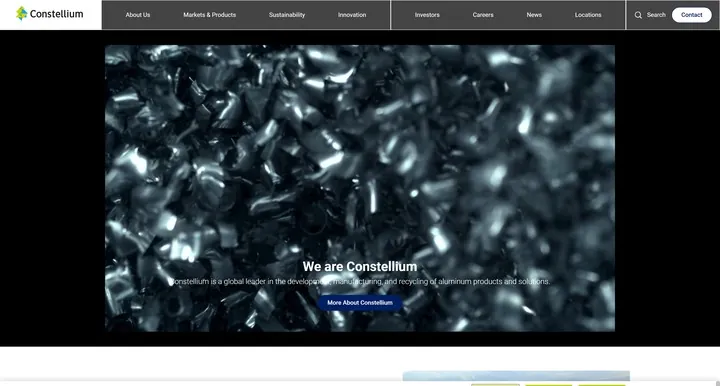Click the More About Constellium button
720x386 pixels.
(x=360, y=302)
